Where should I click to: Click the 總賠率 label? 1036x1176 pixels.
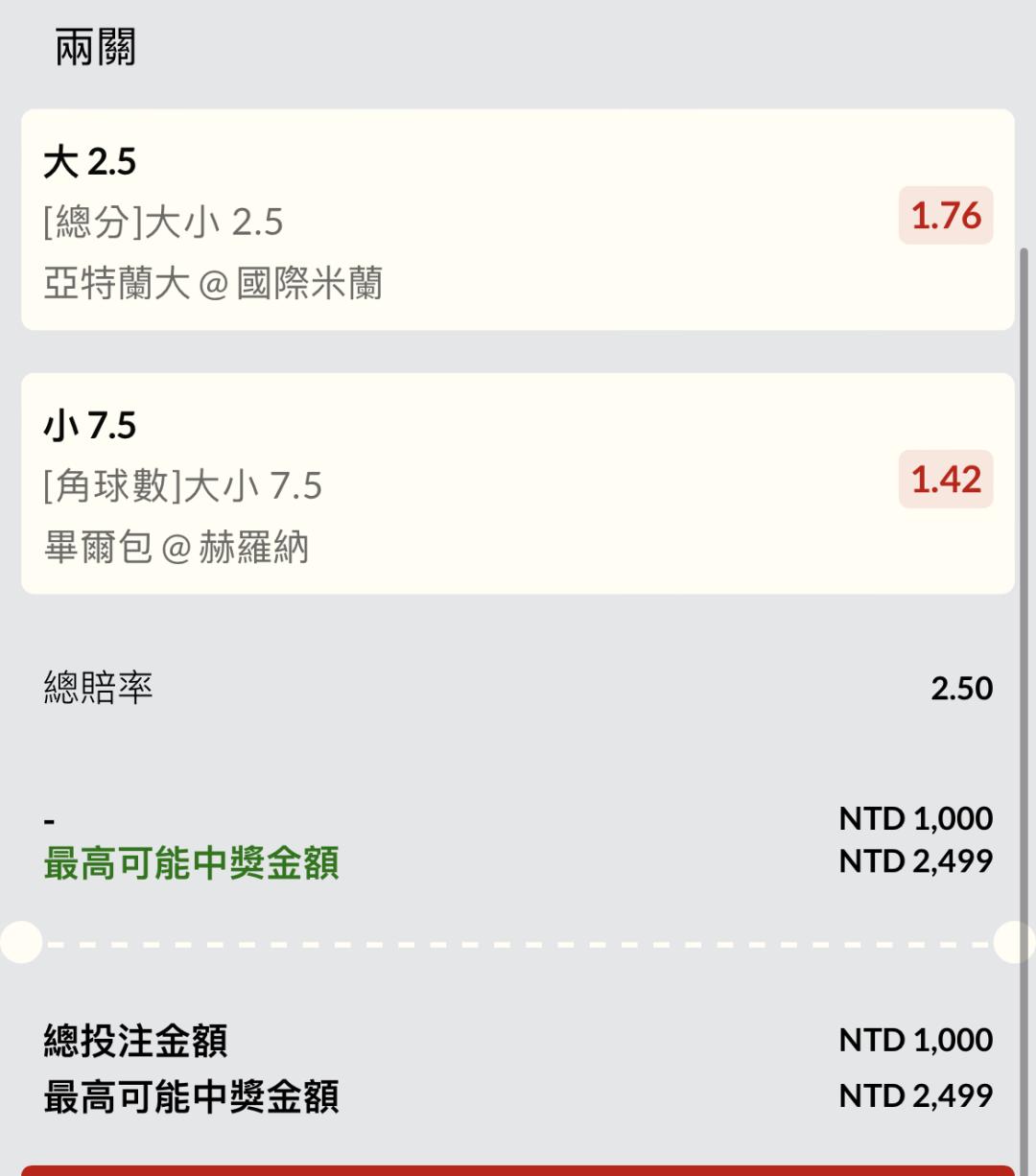(x=98, y=688)
